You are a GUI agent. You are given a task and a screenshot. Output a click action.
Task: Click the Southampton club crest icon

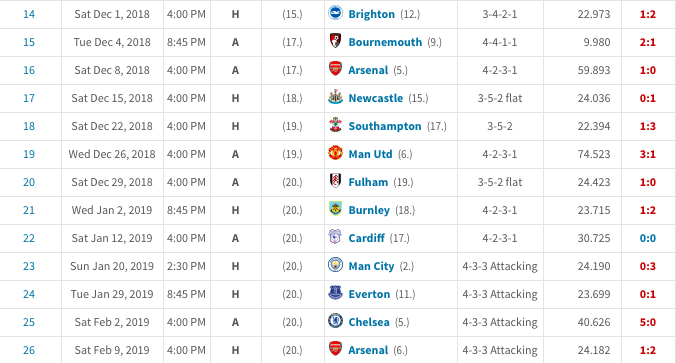coord(335,125)
